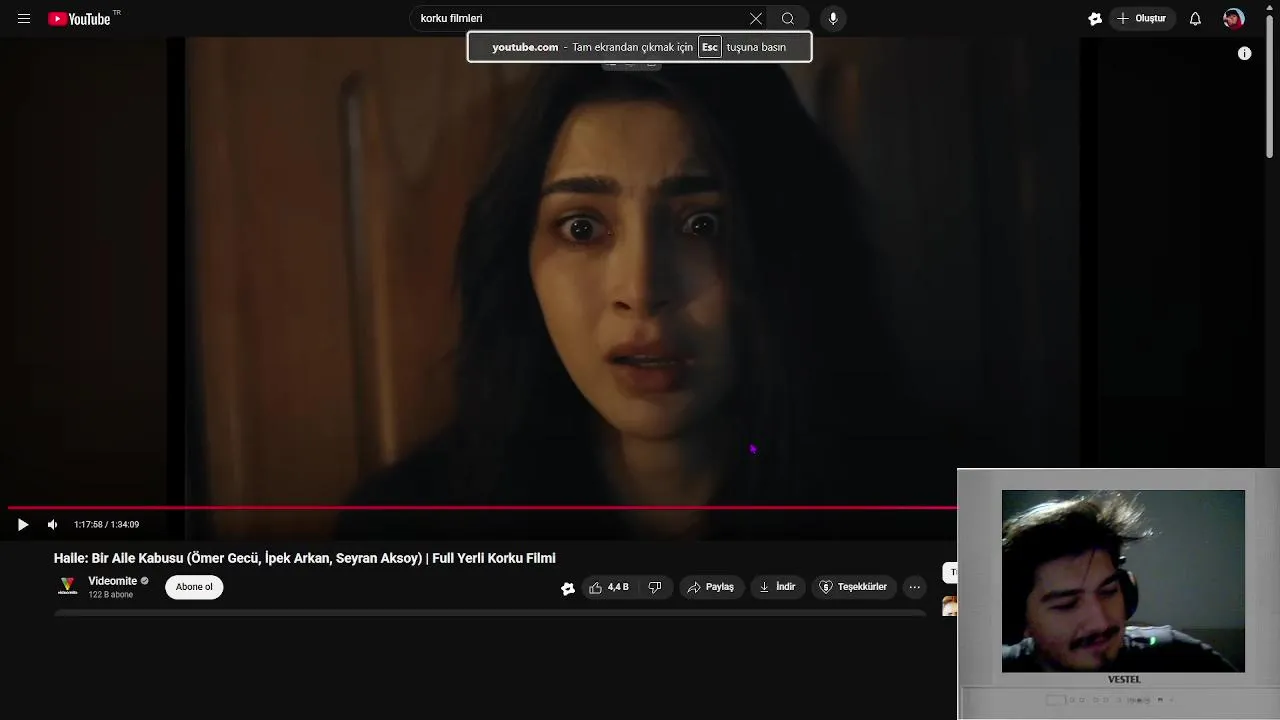Dislike the video with thumbs down
The width and height of the screenshot is (1280, 720).
coord(655,587)
